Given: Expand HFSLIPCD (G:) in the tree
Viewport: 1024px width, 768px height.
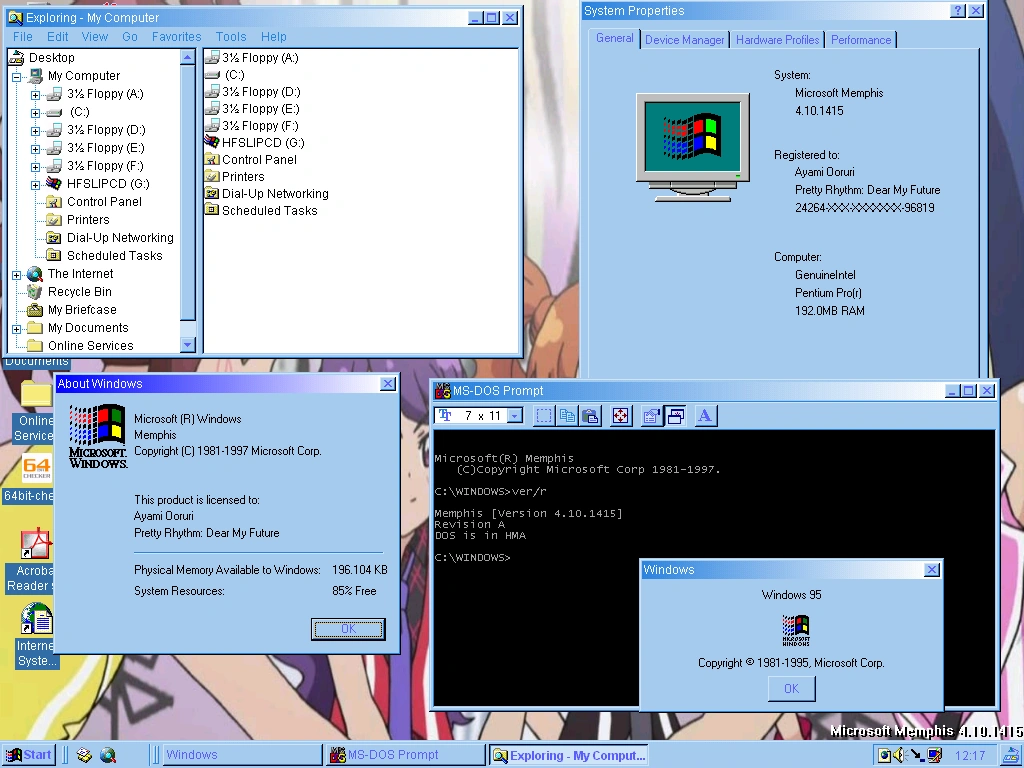Looking at the screenshot, I should tap(35, 185).
